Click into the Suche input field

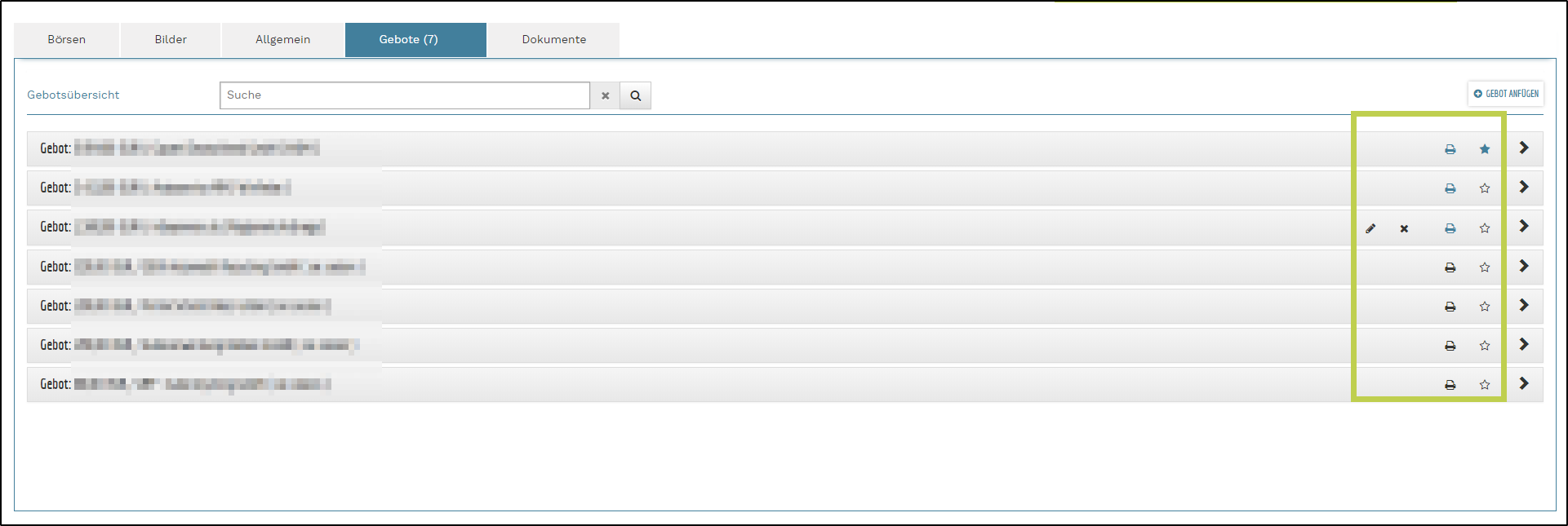click(x=404, y=95)
